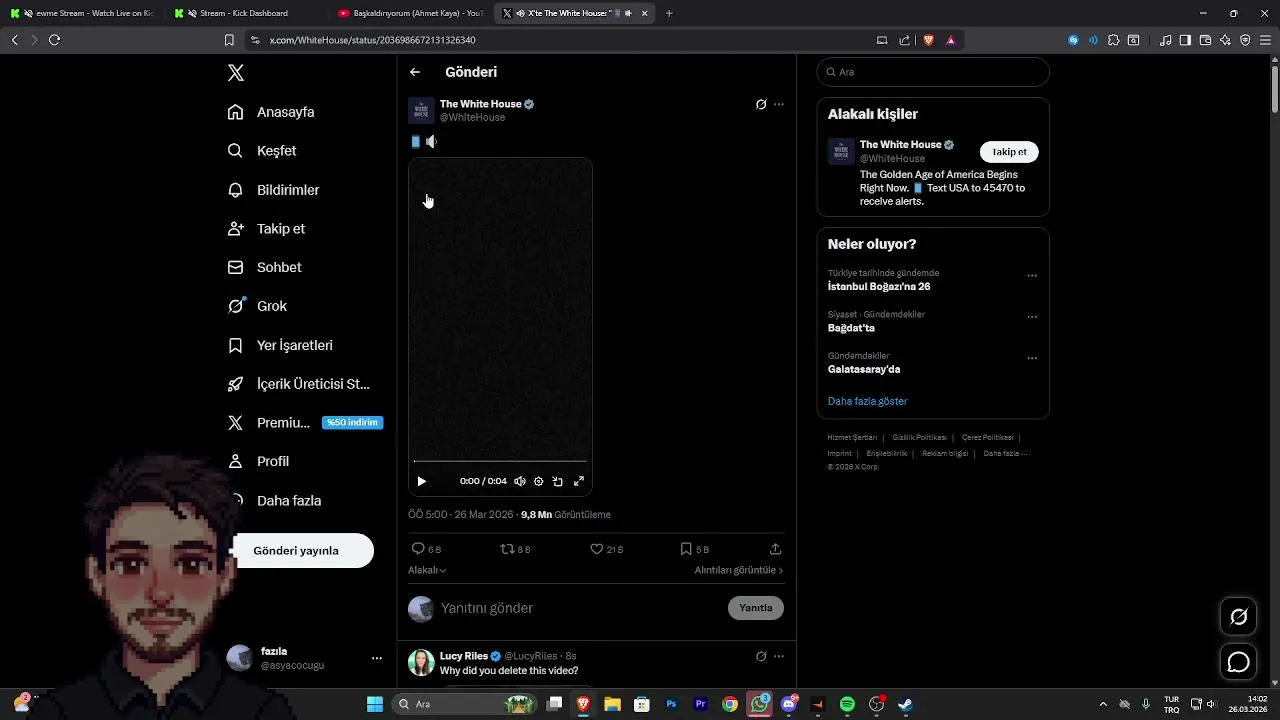Play the video

[x=421, y=481]
